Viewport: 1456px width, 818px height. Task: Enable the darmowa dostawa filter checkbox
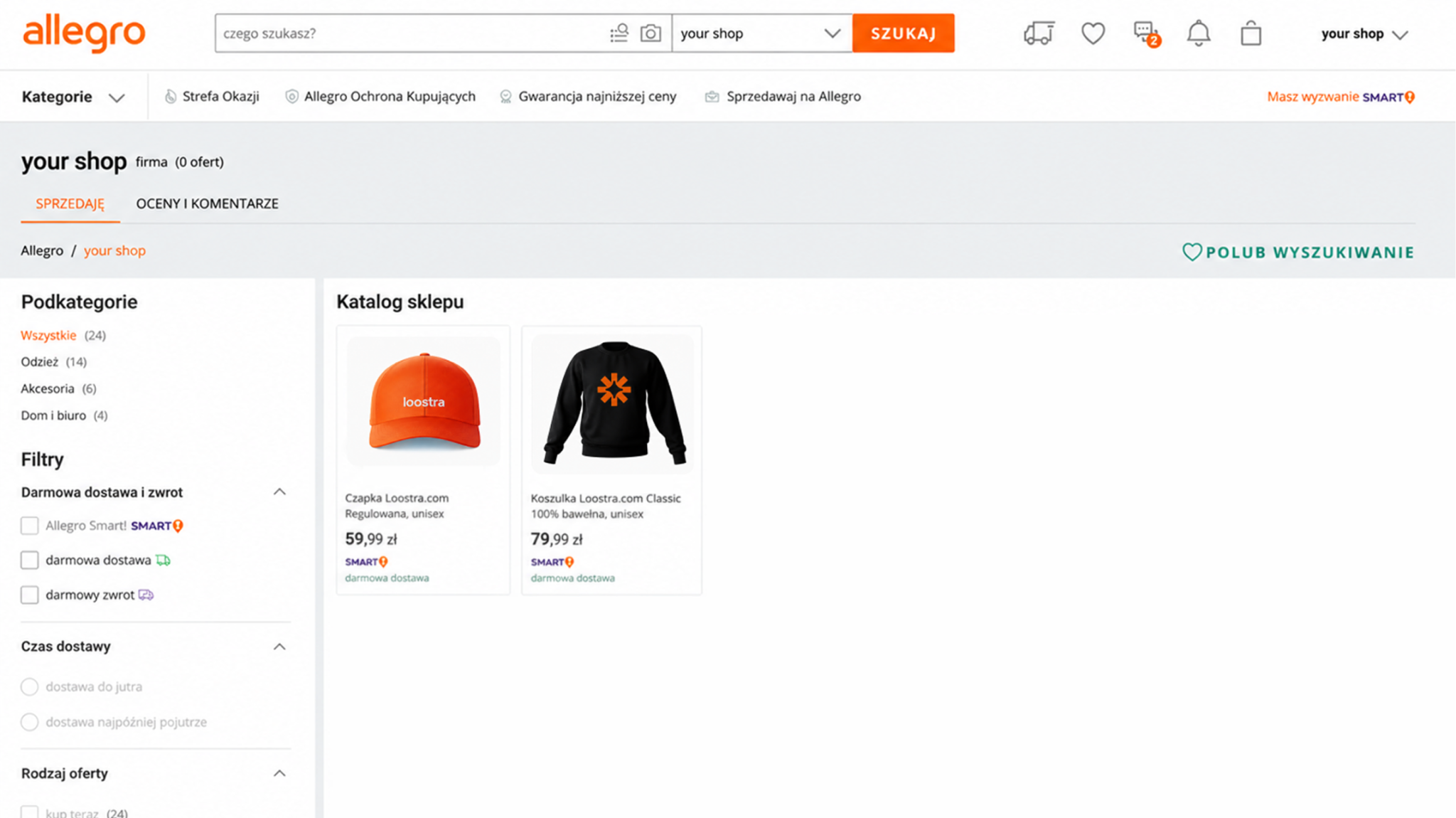29,561
